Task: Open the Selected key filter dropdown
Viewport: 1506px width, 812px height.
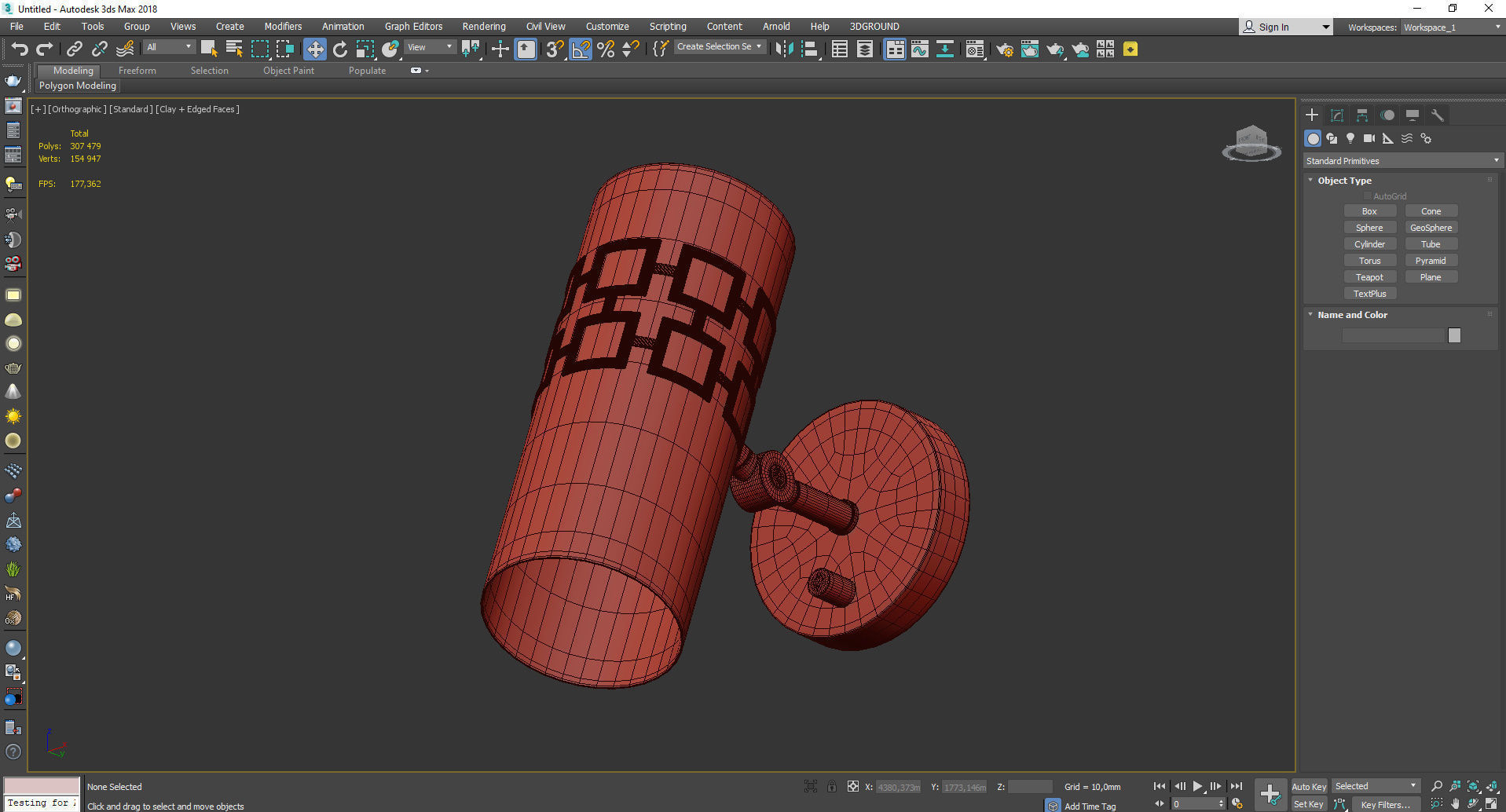Action: [x=1376, y=786]
